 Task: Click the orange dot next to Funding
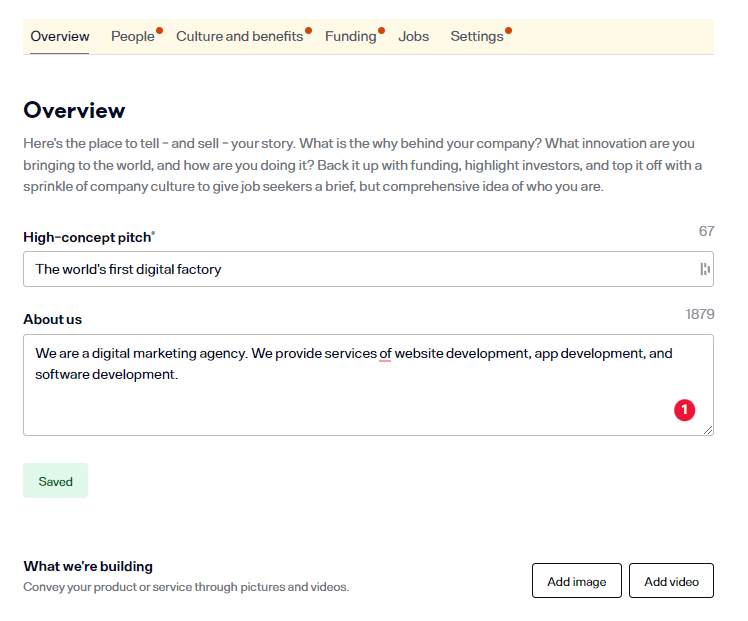point(381,31)
